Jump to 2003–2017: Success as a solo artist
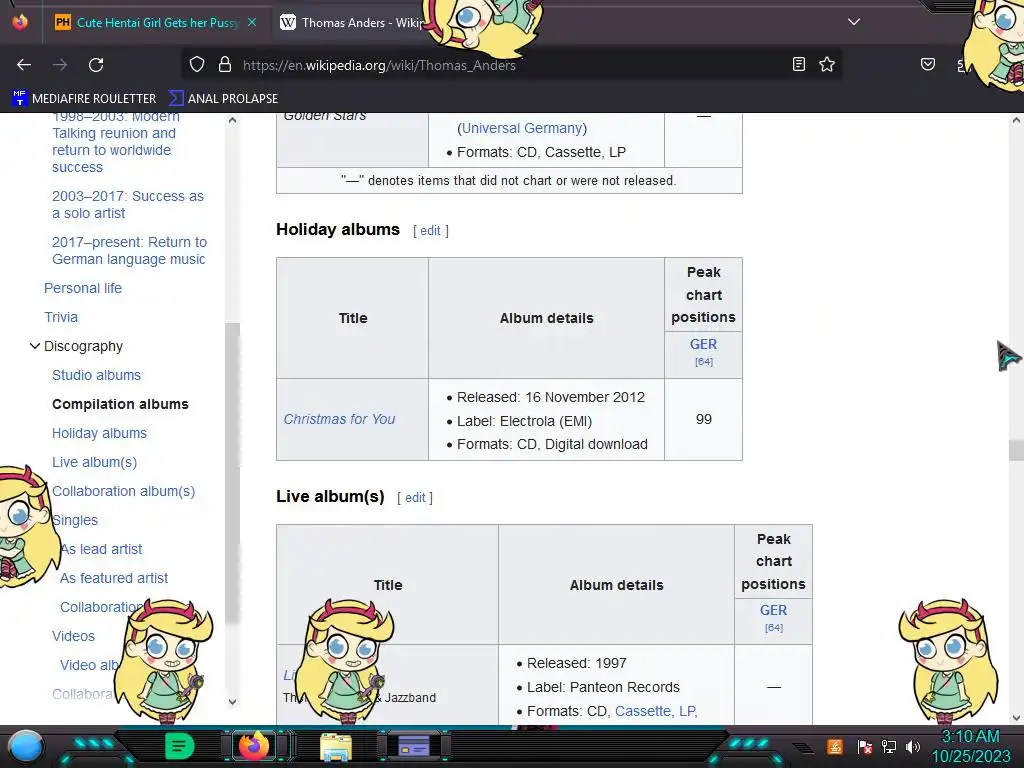 point(128,204)
